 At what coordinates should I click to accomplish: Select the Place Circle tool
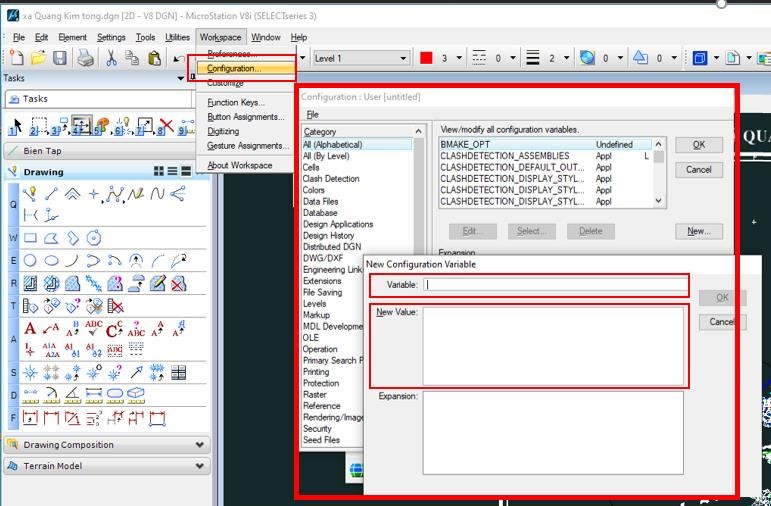click(x=30, y=260)
